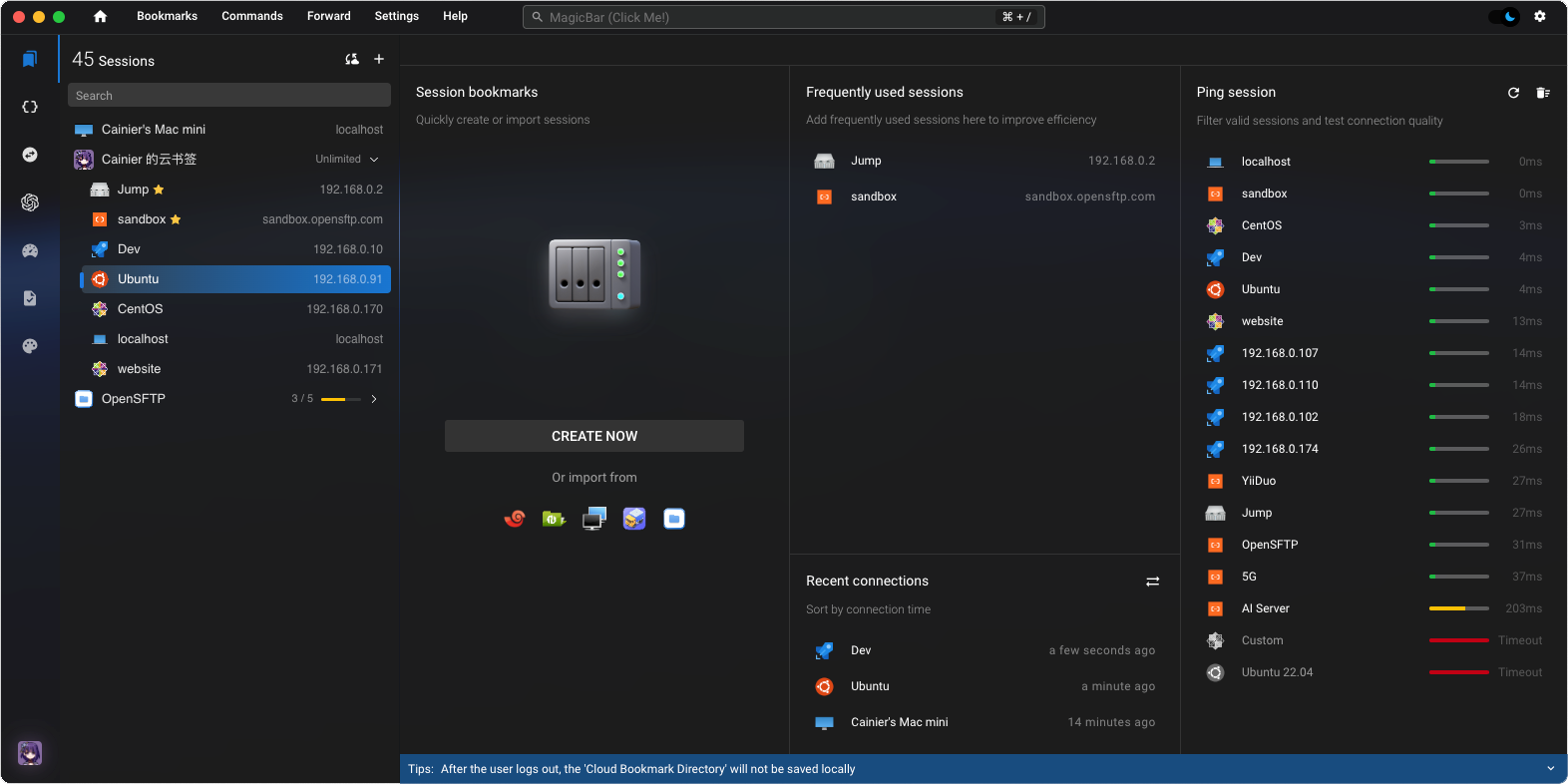Click the add new session plus icon

tap(379, 60)
